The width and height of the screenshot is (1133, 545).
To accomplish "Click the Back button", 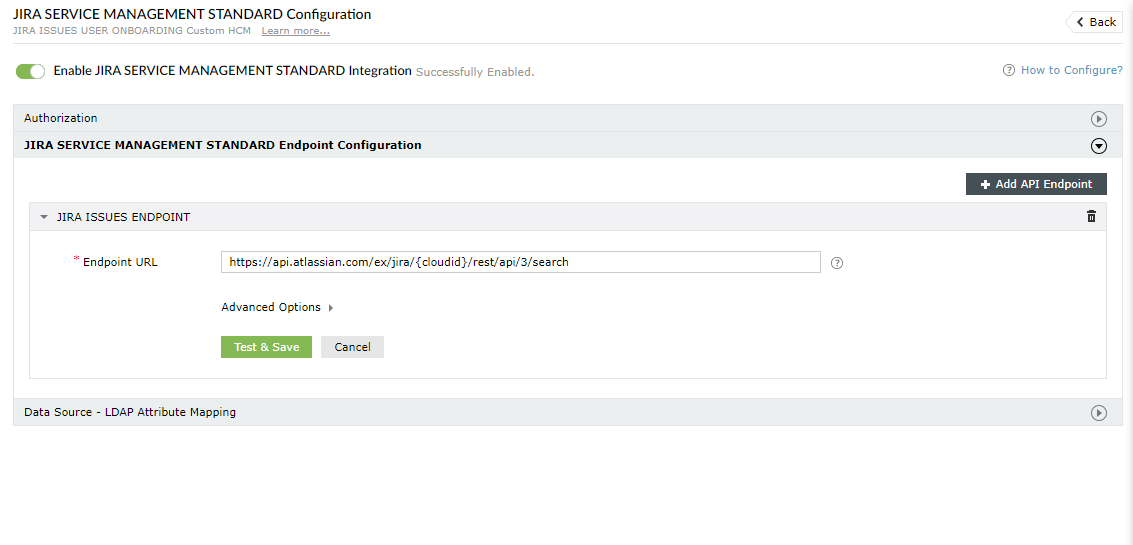I will pos(1095,22).
